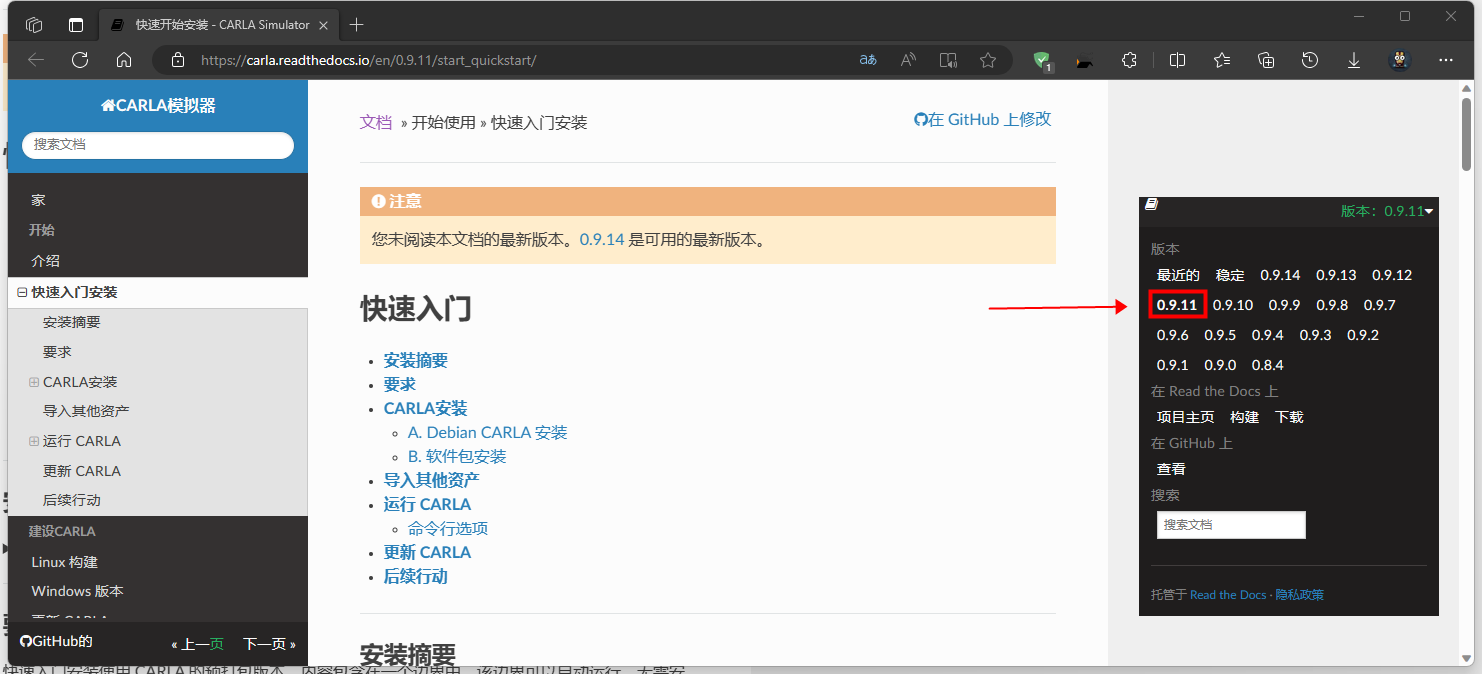Click the book icon in version panel

[x=1151, y=204]
